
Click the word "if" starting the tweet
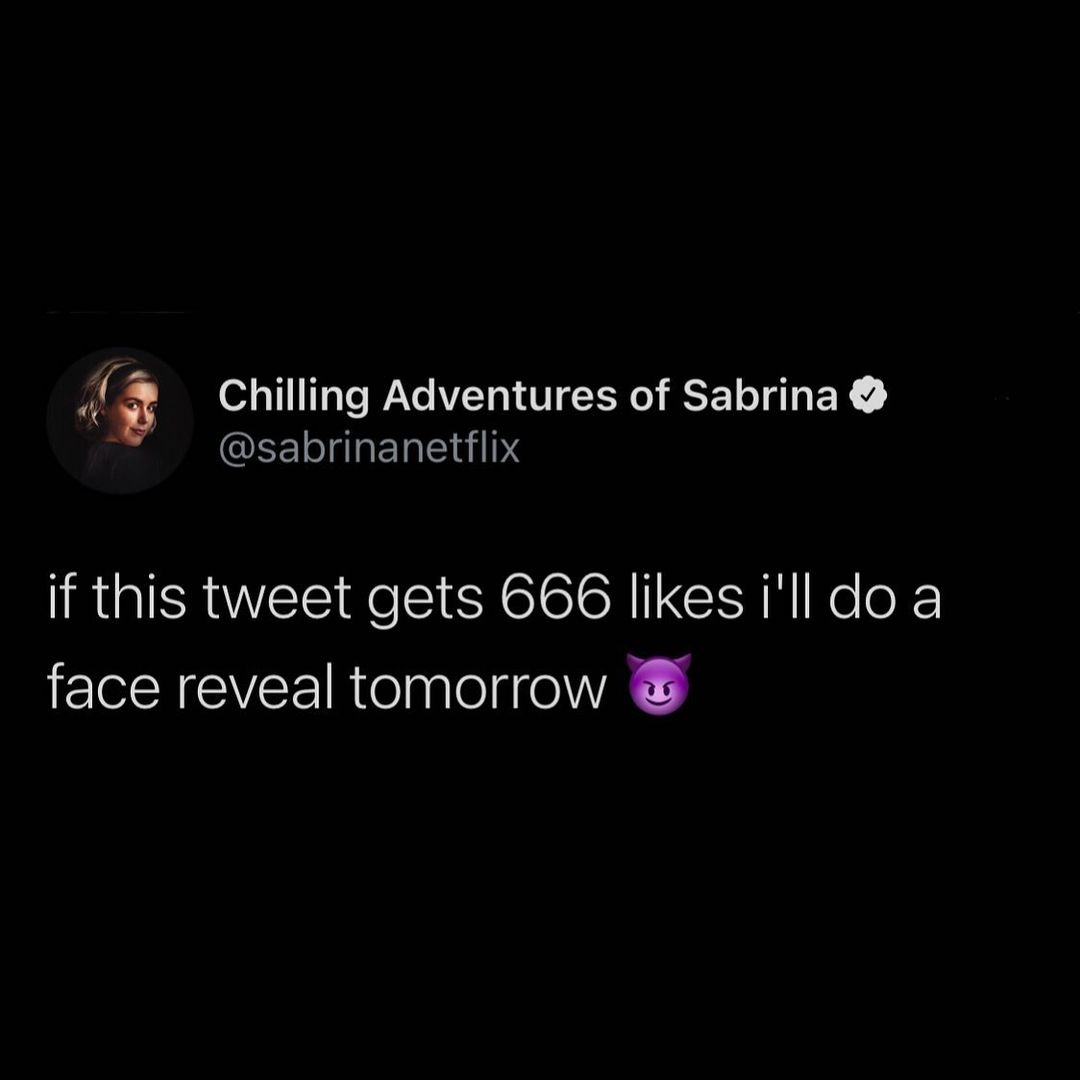(x=61, y=596)
